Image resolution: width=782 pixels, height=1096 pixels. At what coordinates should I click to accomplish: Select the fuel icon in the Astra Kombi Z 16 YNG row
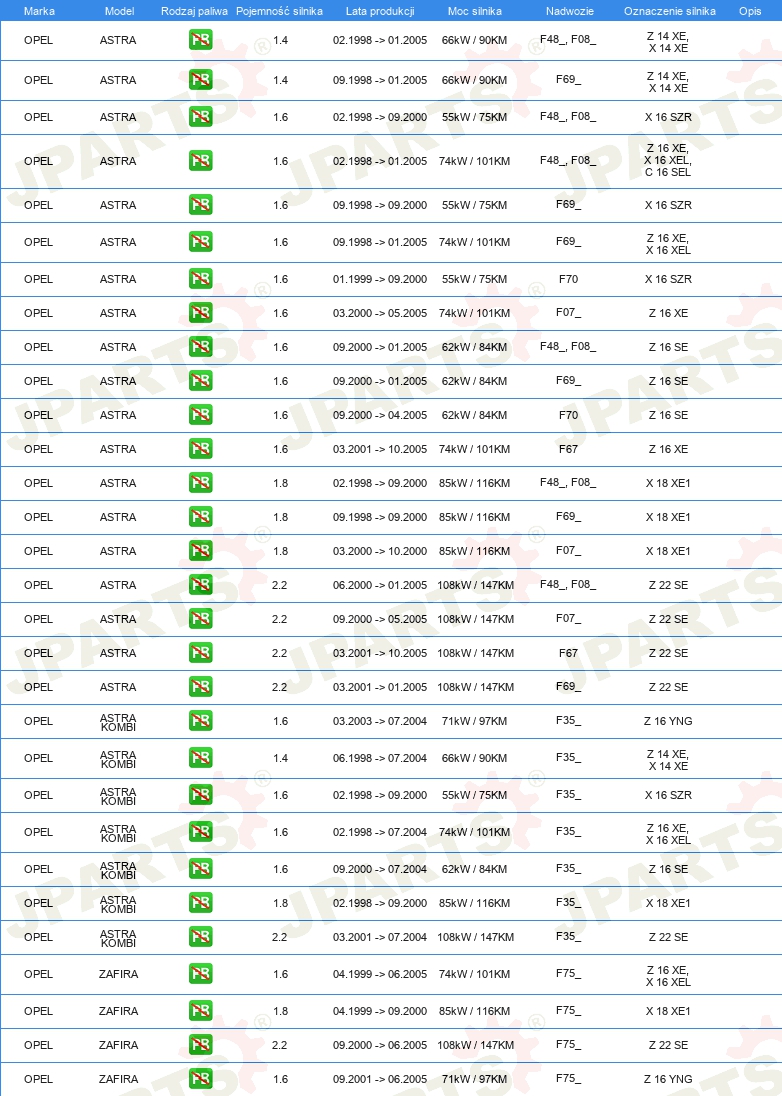[x=201, y=721]
